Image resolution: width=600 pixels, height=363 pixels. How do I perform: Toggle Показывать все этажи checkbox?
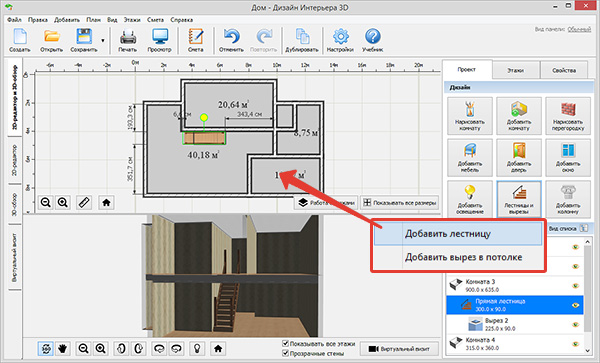coord(285,343)
